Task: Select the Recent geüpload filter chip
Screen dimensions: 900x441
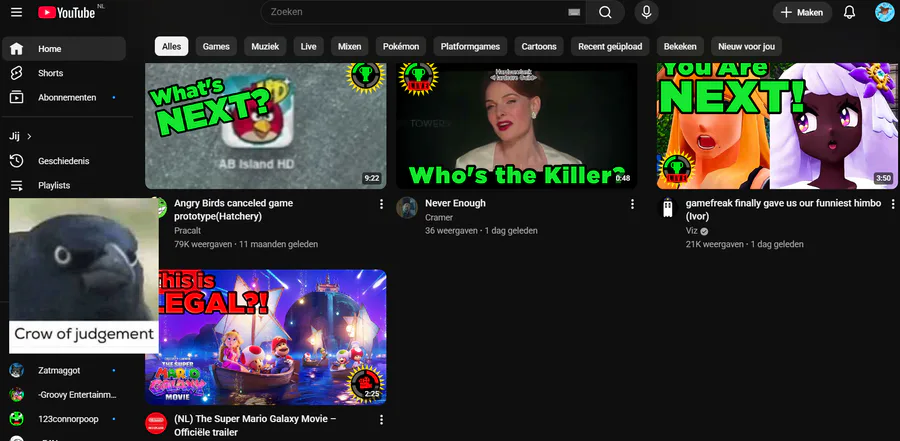Action: (x=610, y=47)
